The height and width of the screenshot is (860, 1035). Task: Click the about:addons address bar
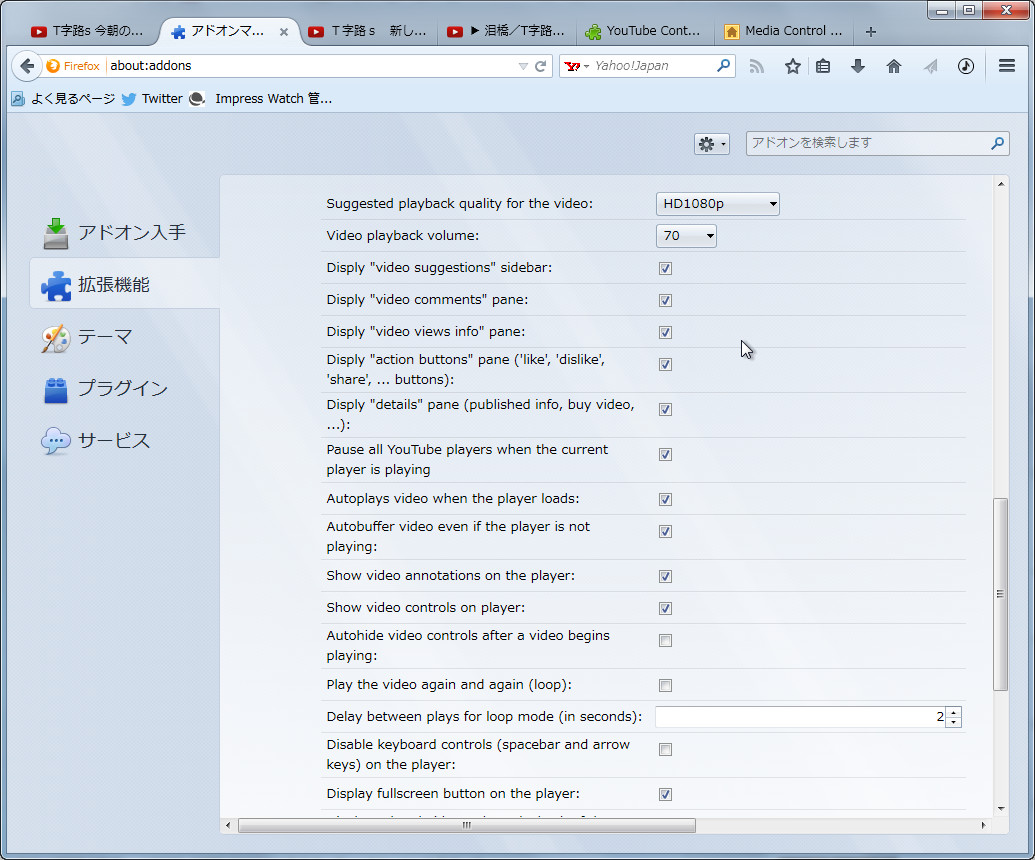click(310, 66)
